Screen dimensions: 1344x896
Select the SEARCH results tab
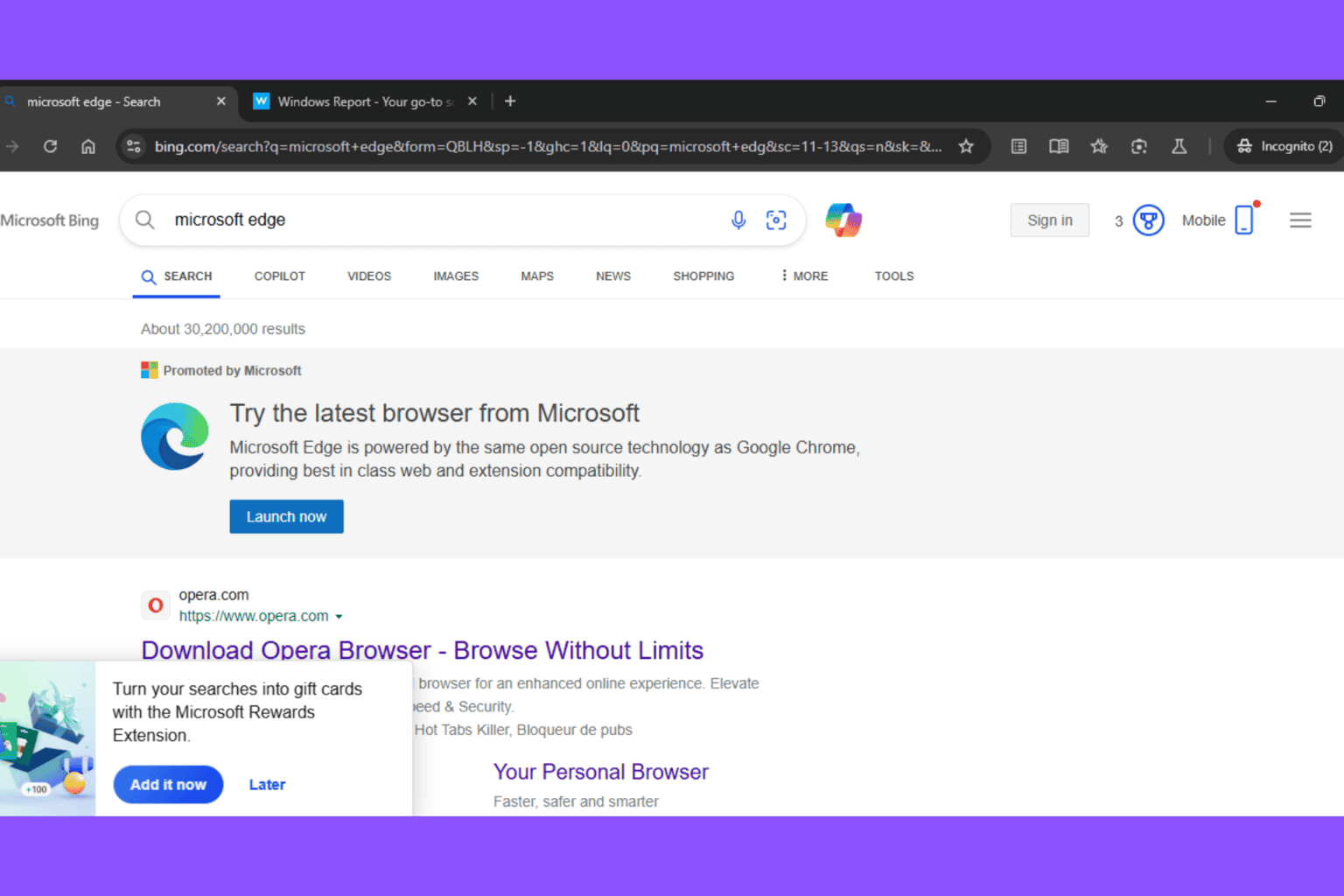177,276
